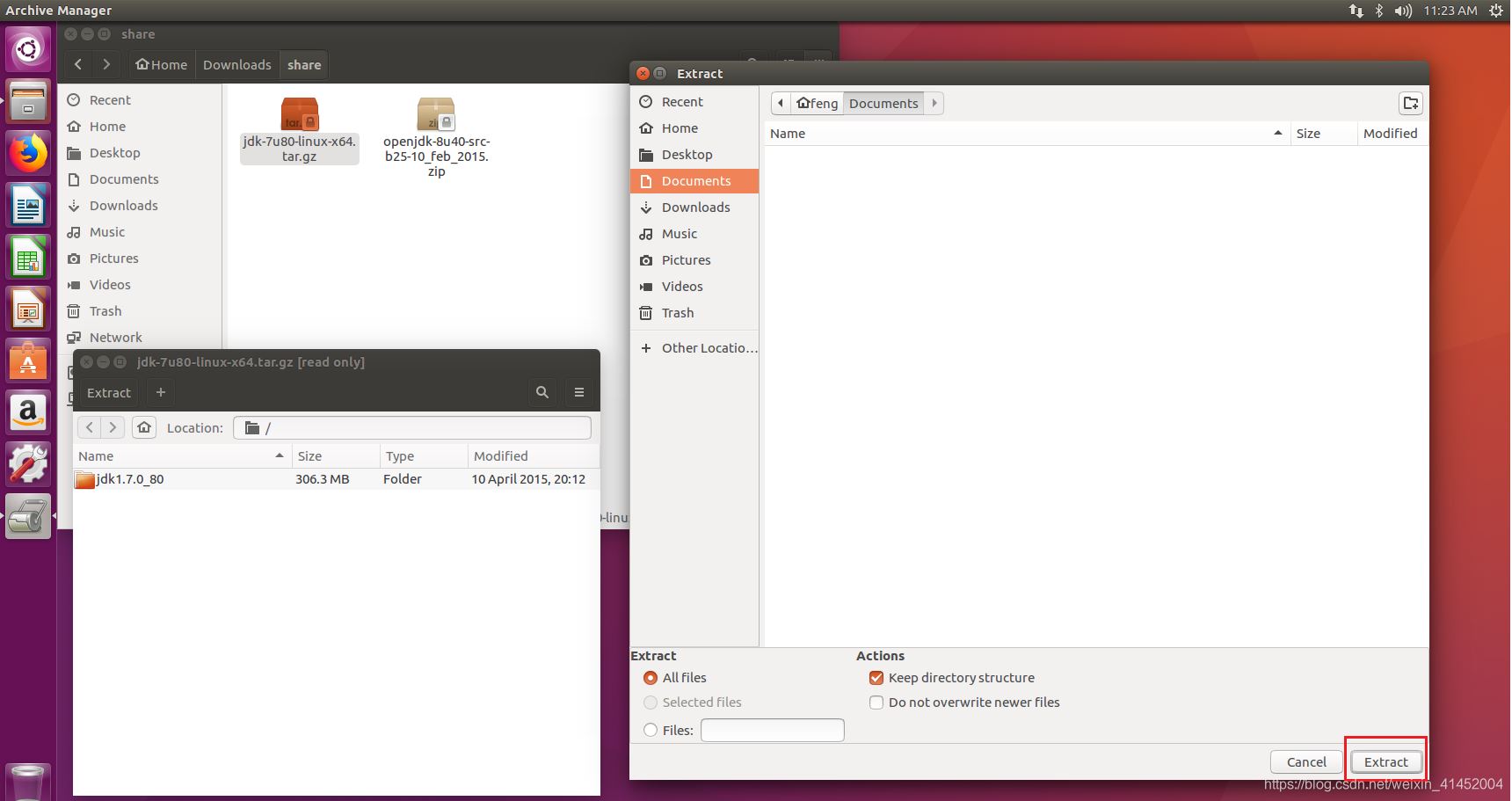The image size is (1512, 801).
Task: Open Music in the Extract dialog sidebar
Action: click(x=694, y=234)
